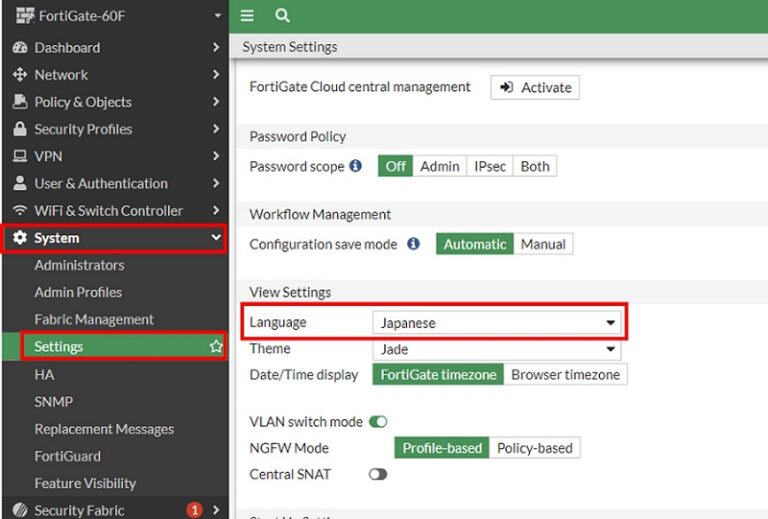Open the Theme dropdown showing Jade
This screenshot has width=768, height=519.
pyautogui.click(x=496, y=350)
